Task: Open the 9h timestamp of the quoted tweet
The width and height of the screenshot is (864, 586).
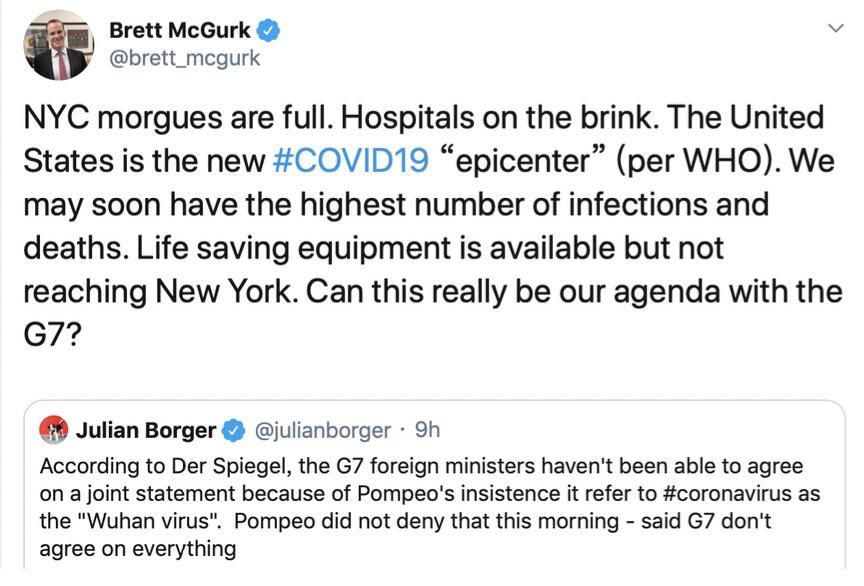Action: click(x=428, y=430)
